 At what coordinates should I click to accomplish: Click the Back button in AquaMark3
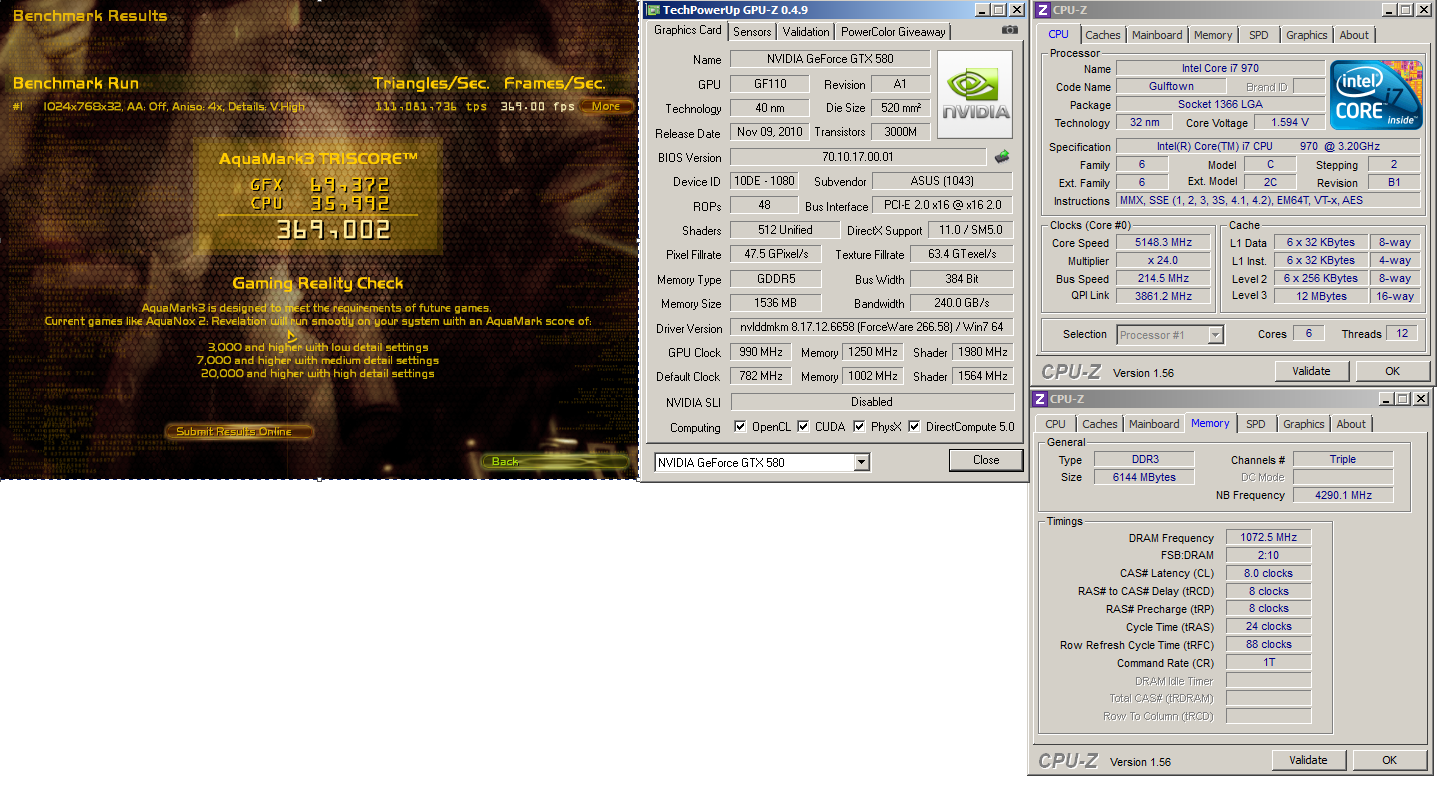556,461
